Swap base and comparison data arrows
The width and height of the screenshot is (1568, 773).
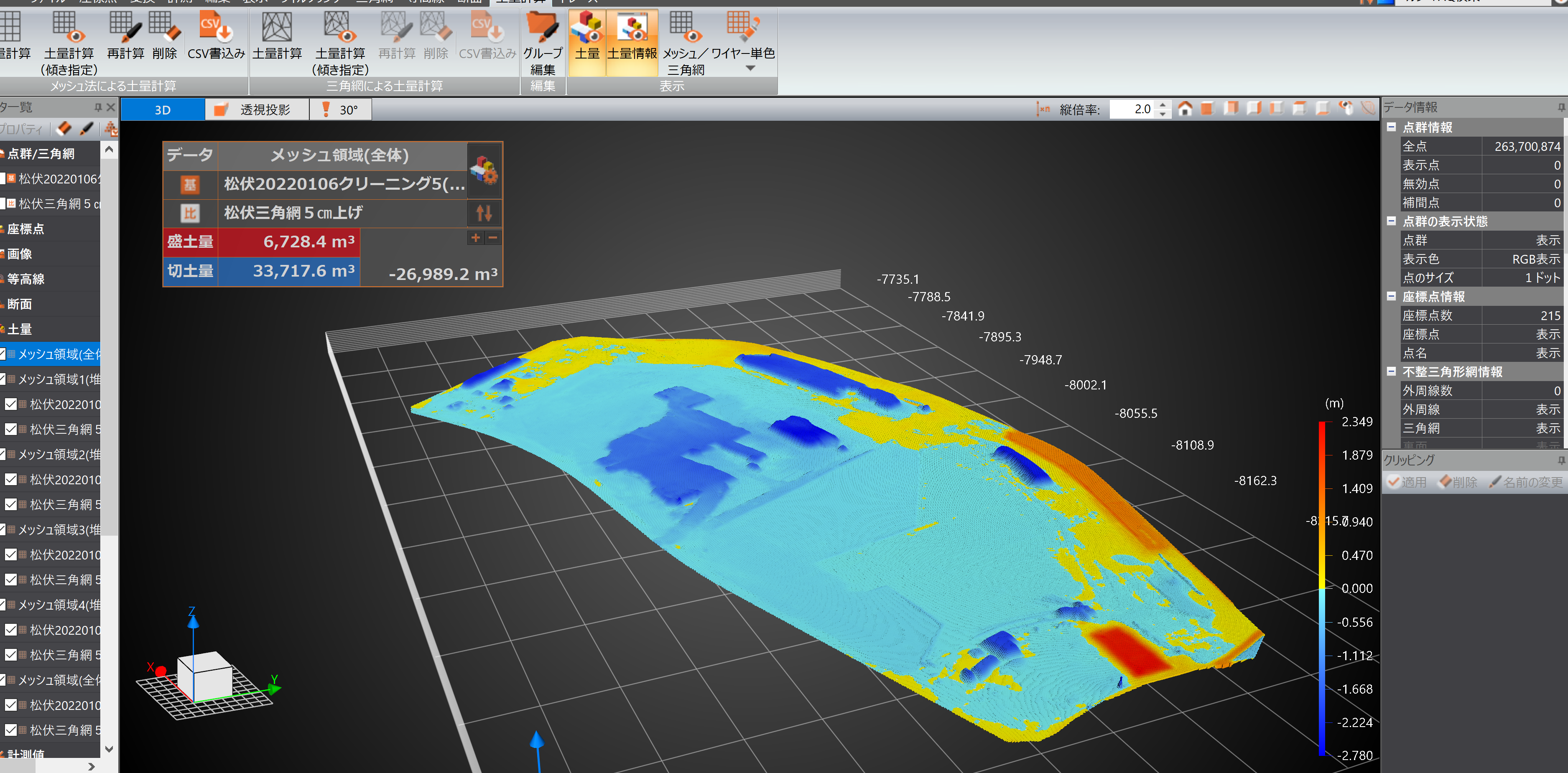484,213
